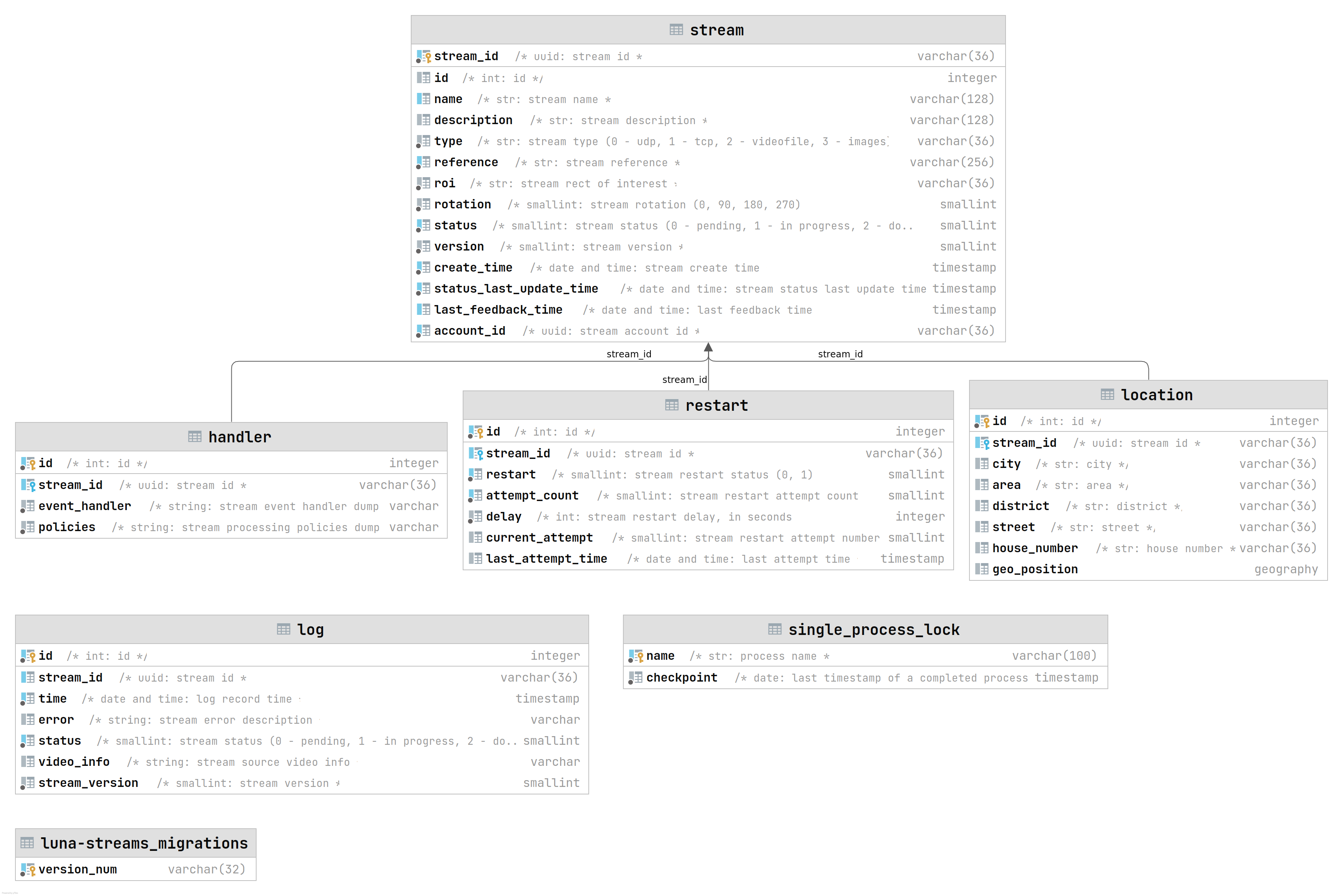Click the column icon next to checkpoint
This screenshot has height=896, width=1343.
click(x=635, y=677)
